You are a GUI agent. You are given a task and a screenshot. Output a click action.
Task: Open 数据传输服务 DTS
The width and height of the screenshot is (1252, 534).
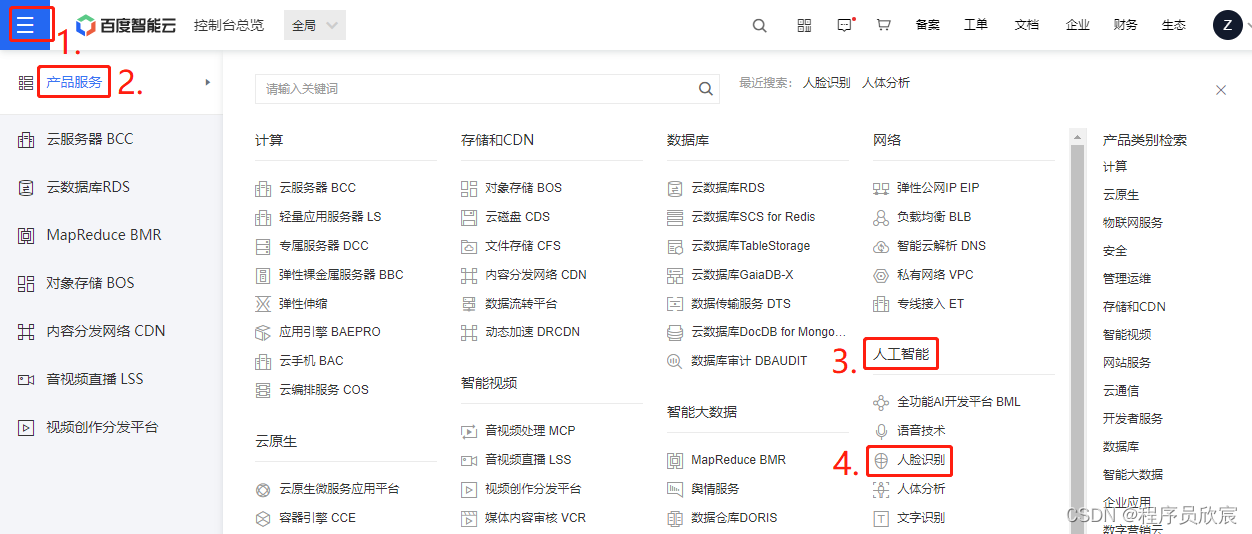click(741, 304)
